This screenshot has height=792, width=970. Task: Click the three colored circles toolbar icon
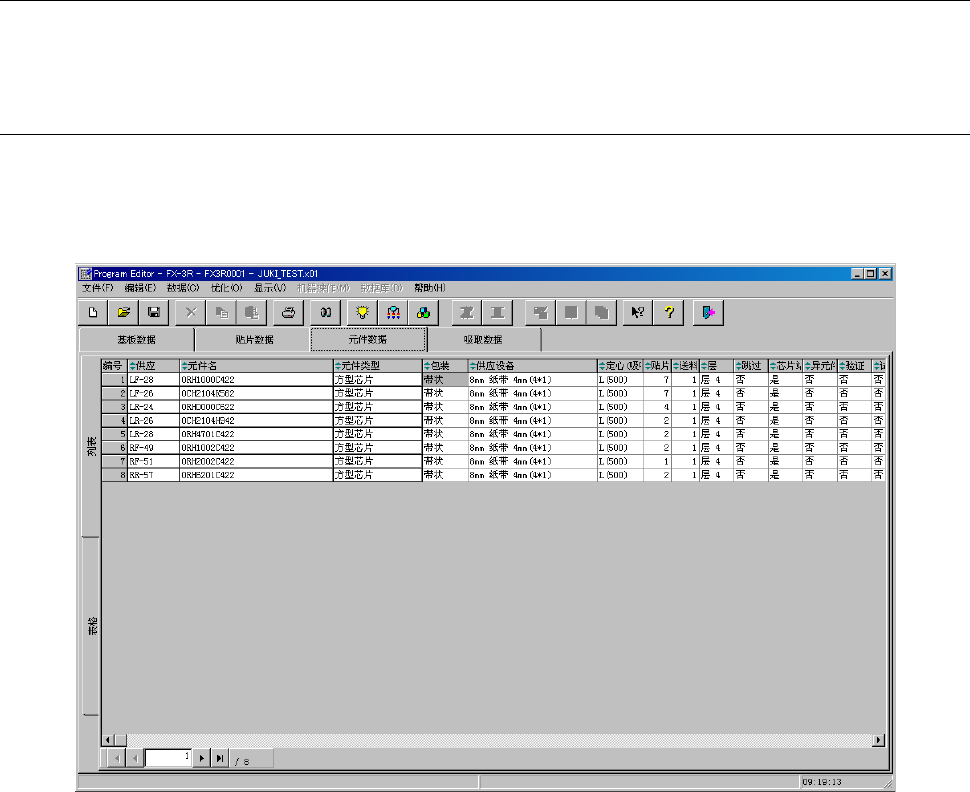pos(423,312)
